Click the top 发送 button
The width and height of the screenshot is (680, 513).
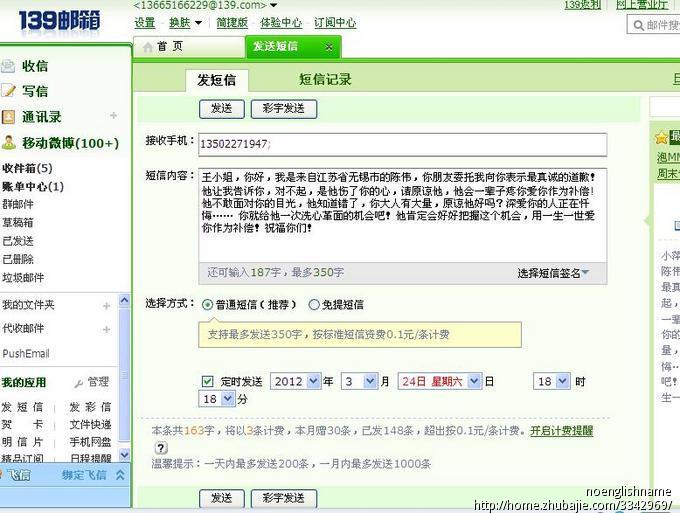[x=222, y=109]
